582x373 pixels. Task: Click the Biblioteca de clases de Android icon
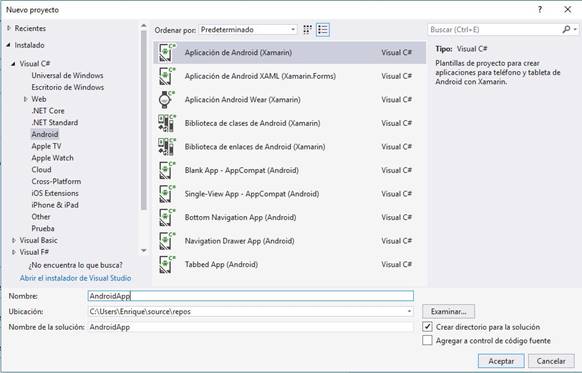tap(167, 123)
